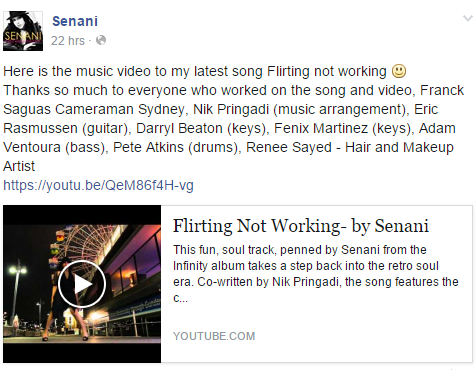Click the name Fenix Martinez in the post
476x370 pixels.
[321, 128]
